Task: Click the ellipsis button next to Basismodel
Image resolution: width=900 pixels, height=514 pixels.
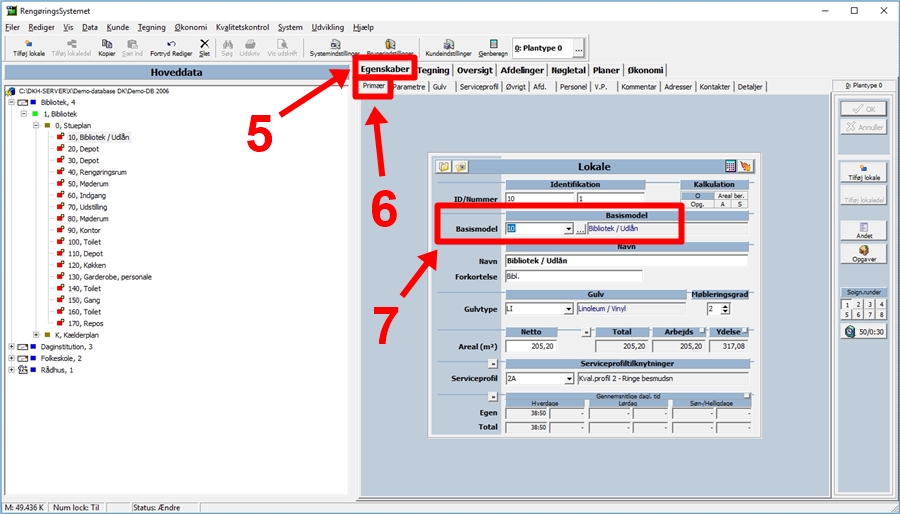Action: coord(580,229)
